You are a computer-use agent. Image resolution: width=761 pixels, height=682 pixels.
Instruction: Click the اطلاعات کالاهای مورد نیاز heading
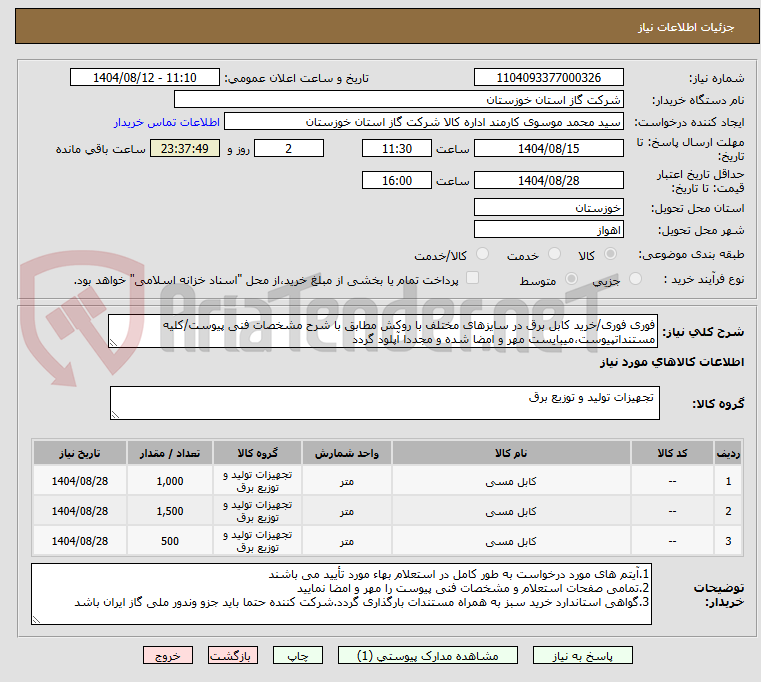pyautogui.click(x=672, y=362)
